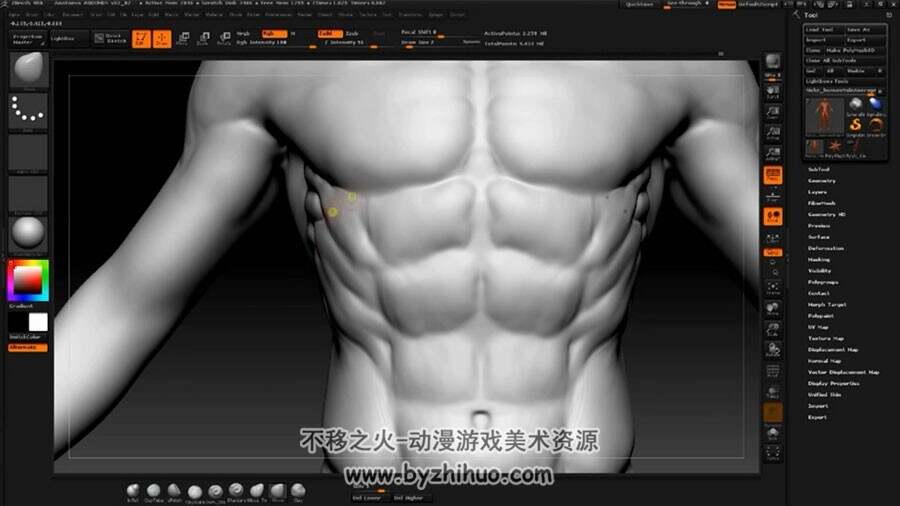Open the Document menu

tap(72, 15)
